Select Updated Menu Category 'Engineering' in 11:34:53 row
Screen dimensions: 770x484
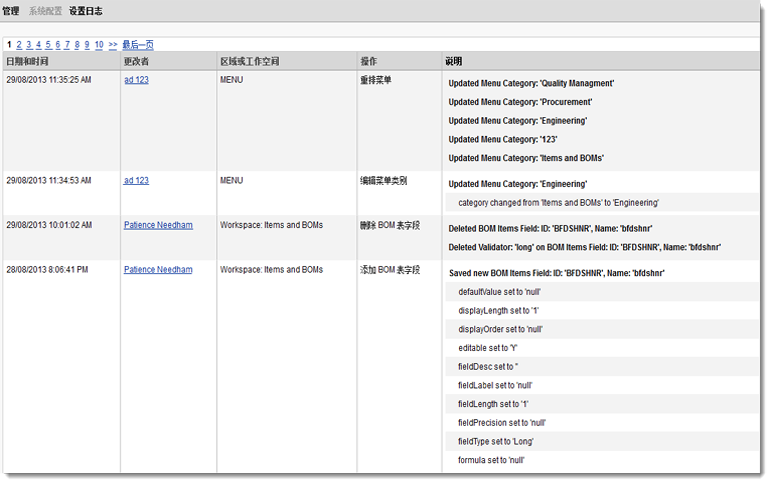(x=518, y=184)
